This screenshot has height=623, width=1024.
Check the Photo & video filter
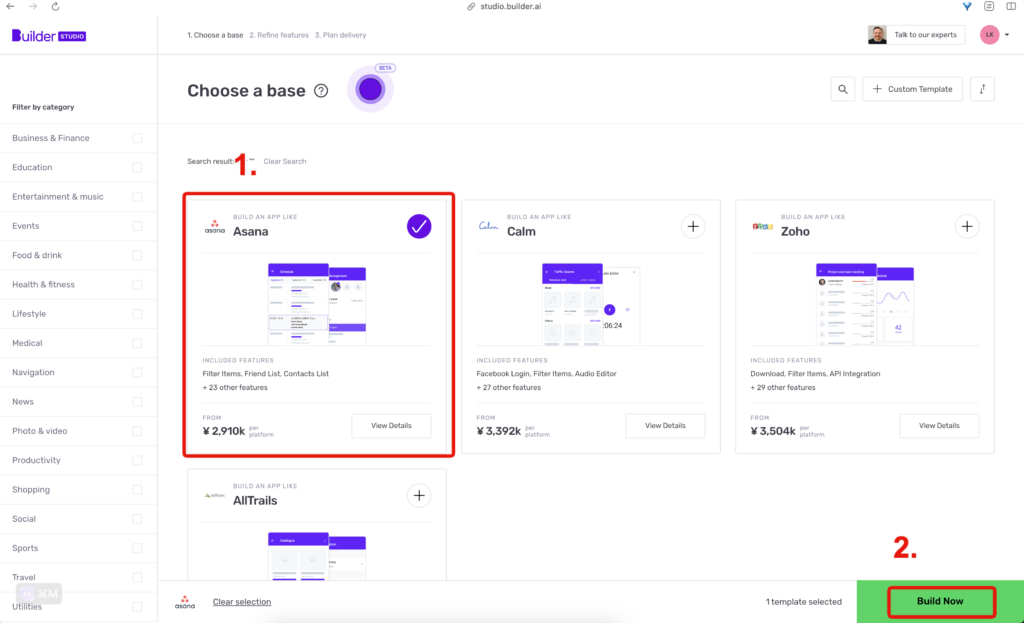pos(137,431)
